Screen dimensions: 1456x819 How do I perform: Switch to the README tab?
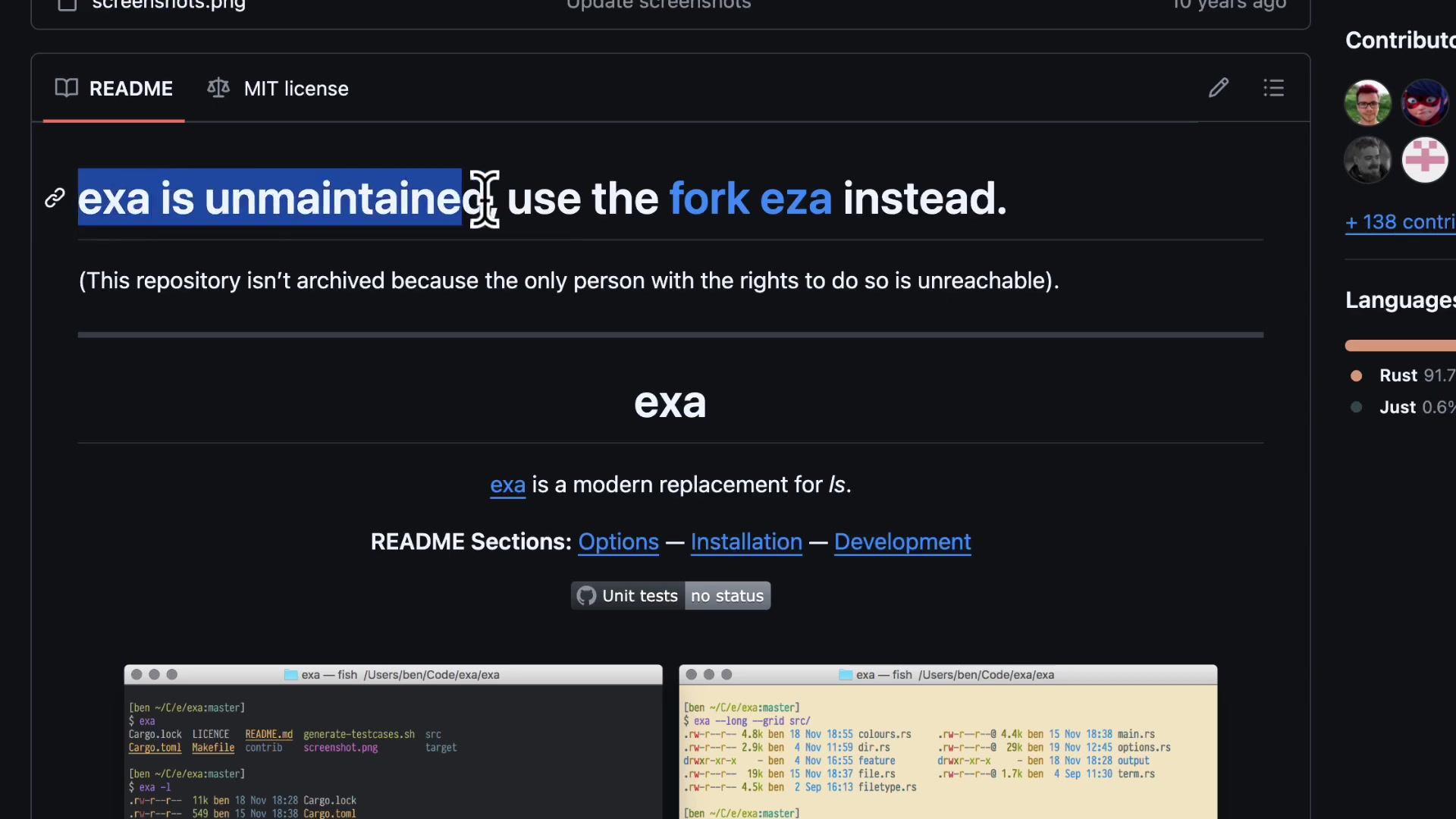[131, 88]
